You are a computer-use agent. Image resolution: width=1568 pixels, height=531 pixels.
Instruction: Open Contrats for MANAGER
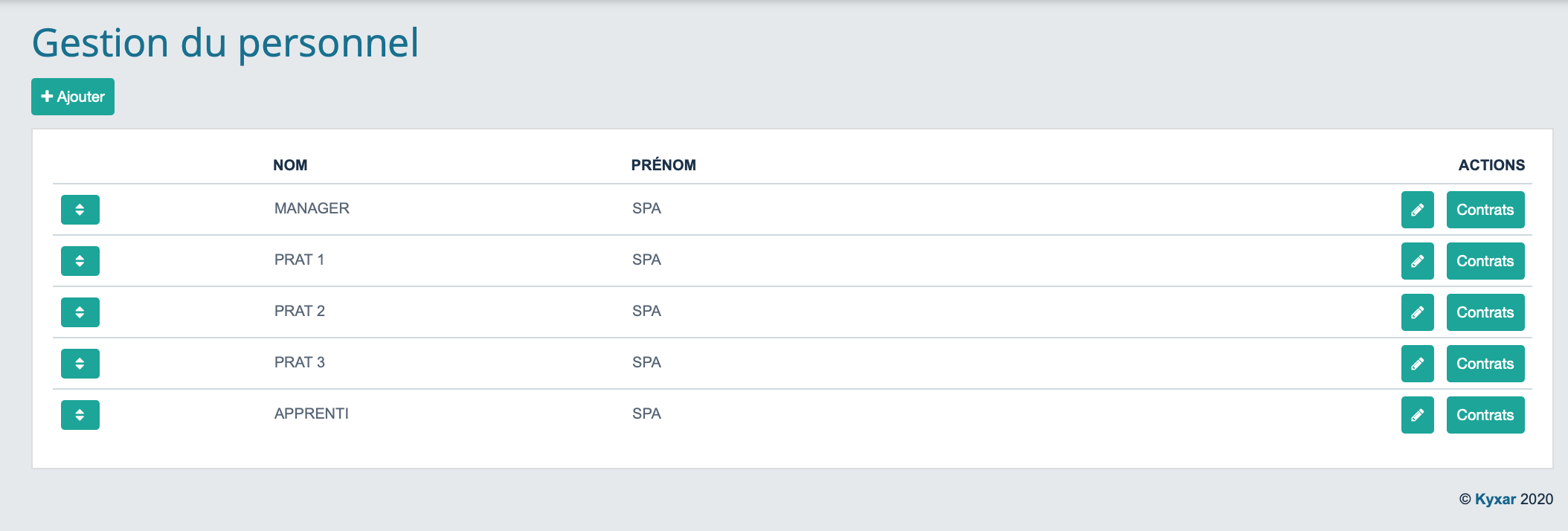click(1485, 210)
